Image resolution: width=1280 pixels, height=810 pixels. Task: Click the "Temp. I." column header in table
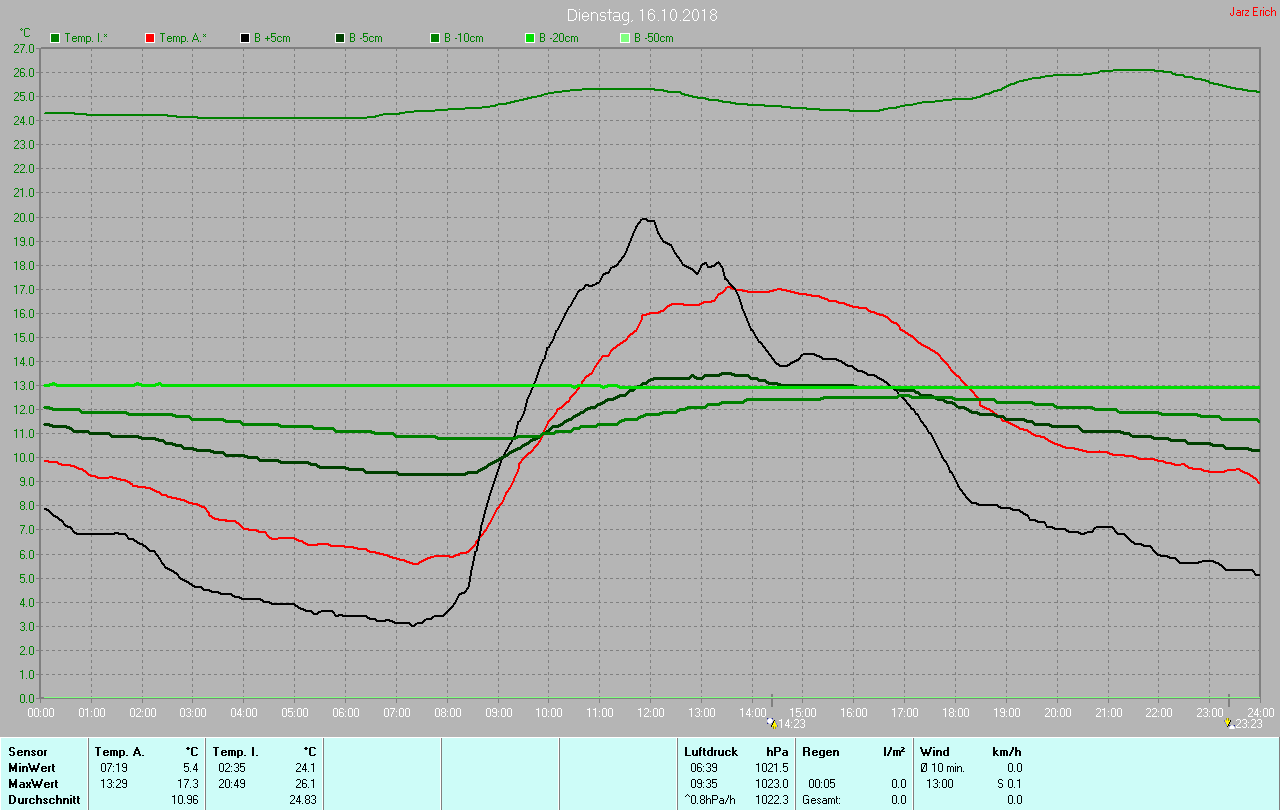(236, 752)
